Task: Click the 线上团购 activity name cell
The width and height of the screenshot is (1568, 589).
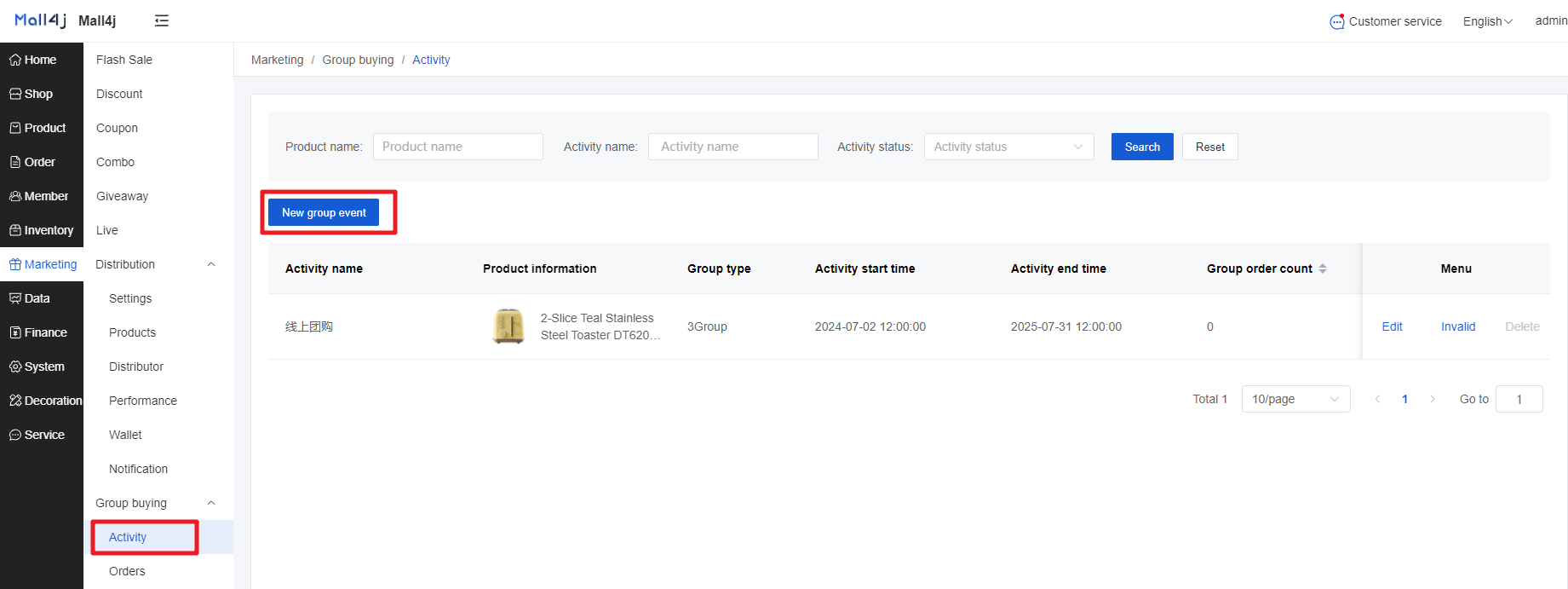Action: (309, 326)
